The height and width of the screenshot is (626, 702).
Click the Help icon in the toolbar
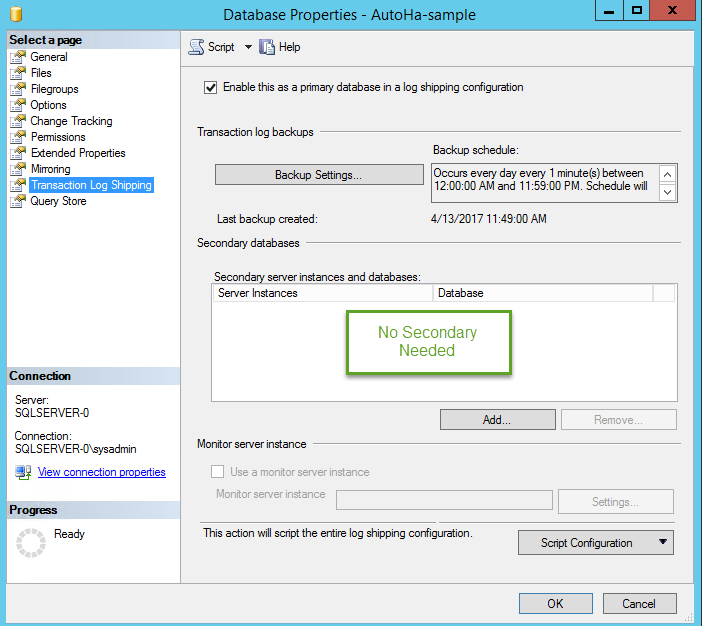coord(267,47)
